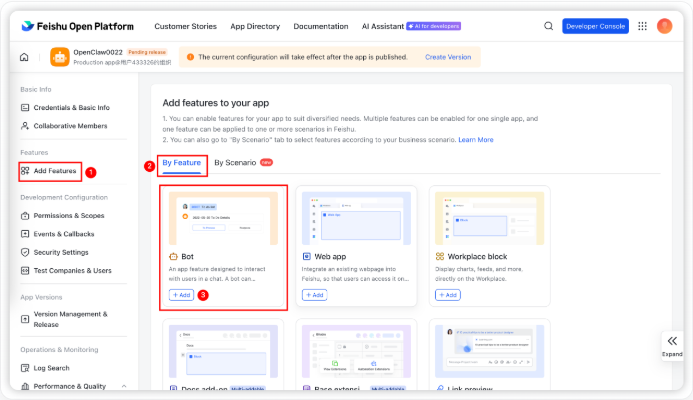Click the OpenClaw0022 app name
Viewport: 693px width, 400px height.
(x=98, y=52)
